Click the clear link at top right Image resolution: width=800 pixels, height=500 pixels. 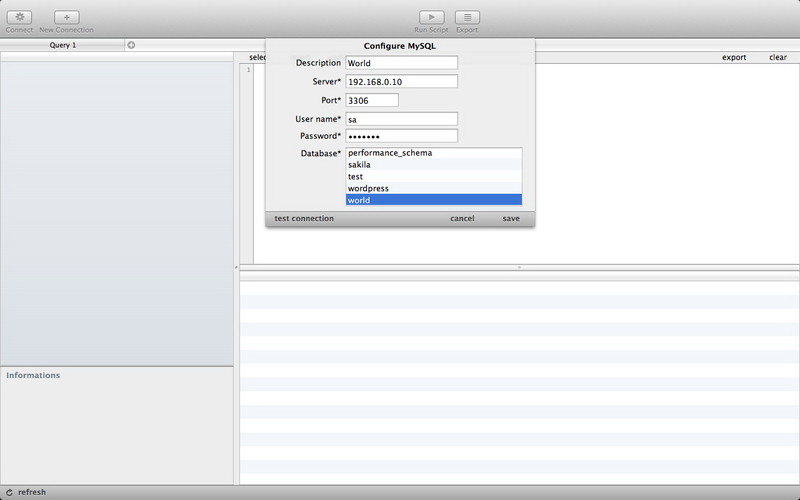(777, 57)
